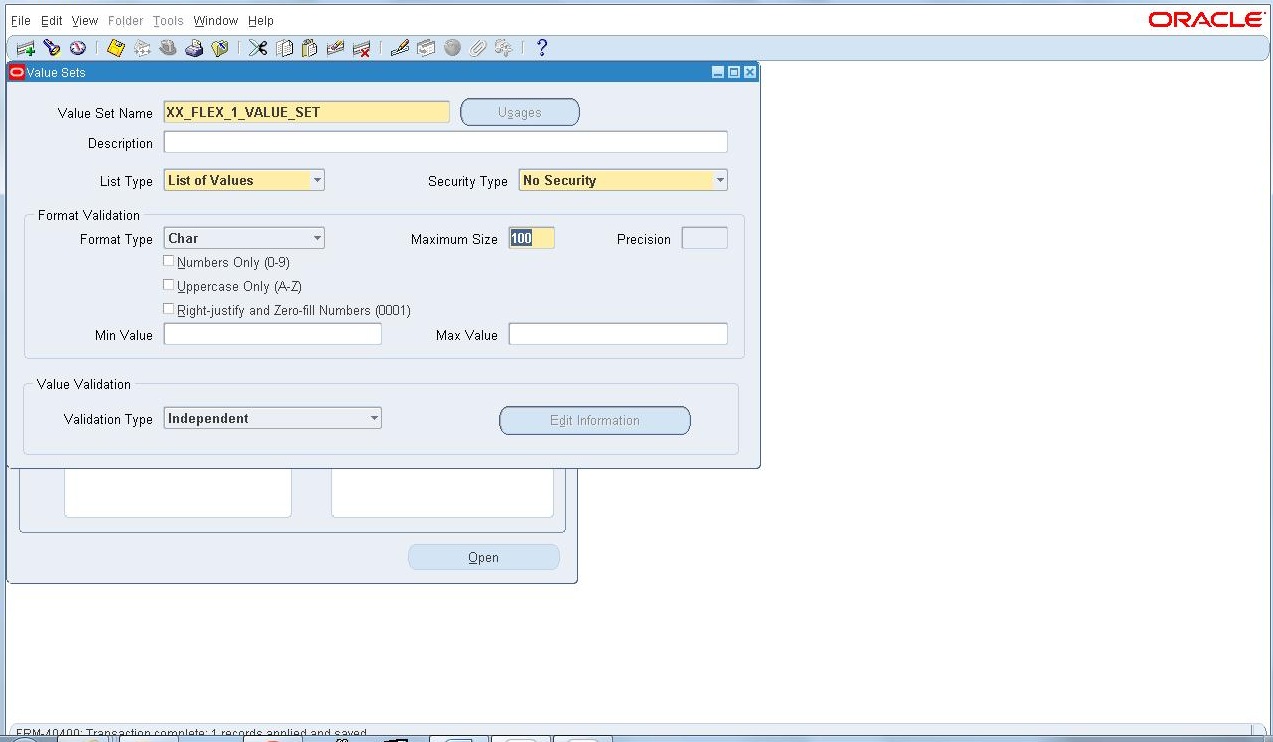Check the Uppercase Only (A-Z) option
The image size is (1273, 742).
169,284
